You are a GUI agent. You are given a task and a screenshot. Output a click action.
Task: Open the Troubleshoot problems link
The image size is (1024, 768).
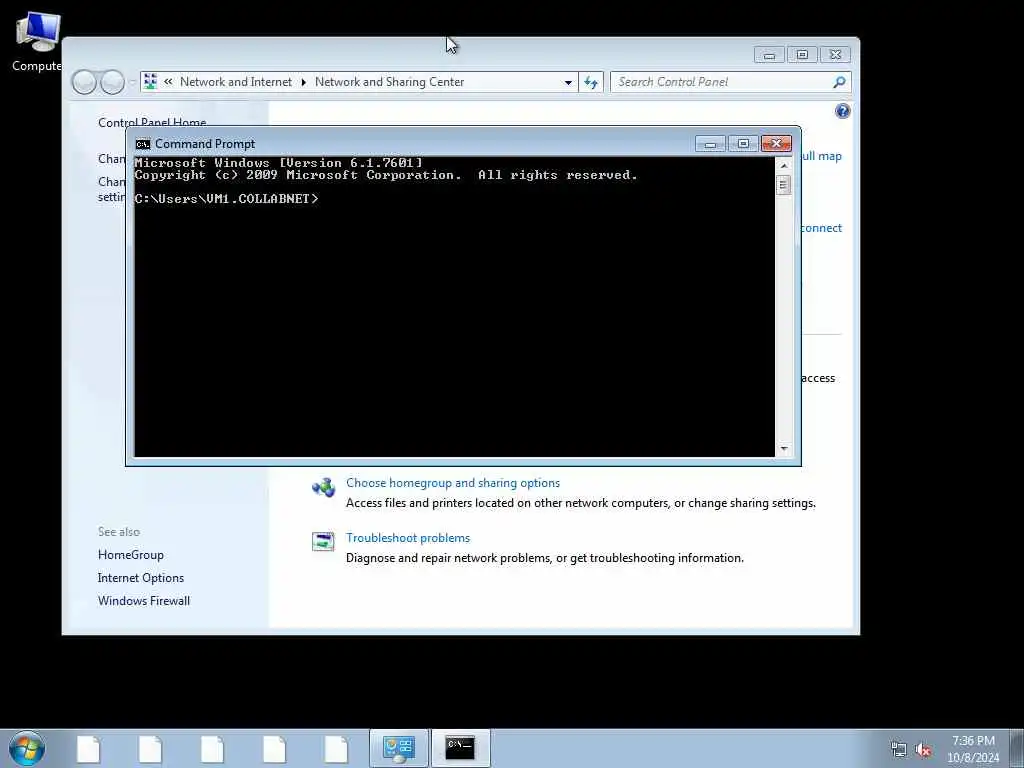coord(408,537)
